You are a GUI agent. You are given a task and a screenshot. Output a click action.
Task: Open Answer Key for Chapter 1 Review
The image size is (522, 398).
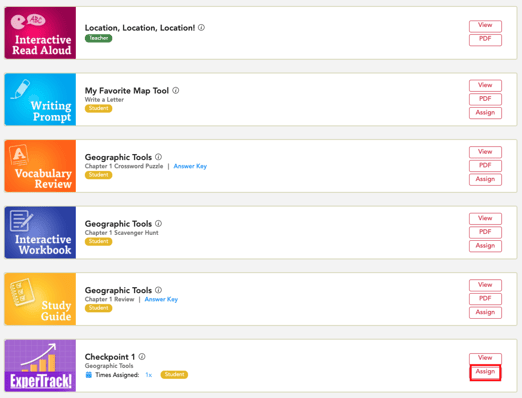161,299
